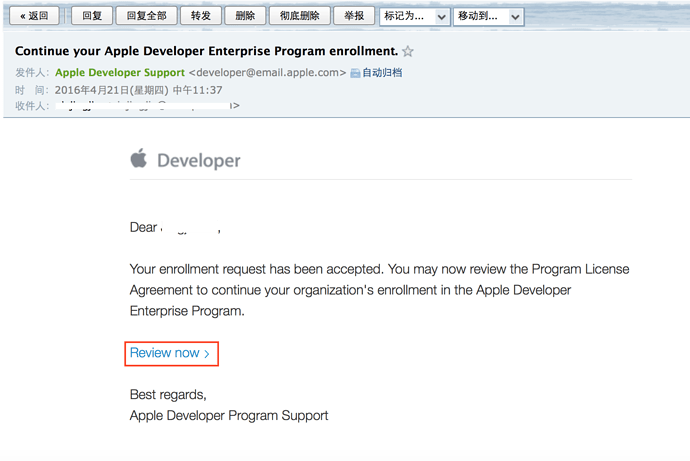Click the 转发 forward button
Screen dimensions: 690x461
[201, 16]
